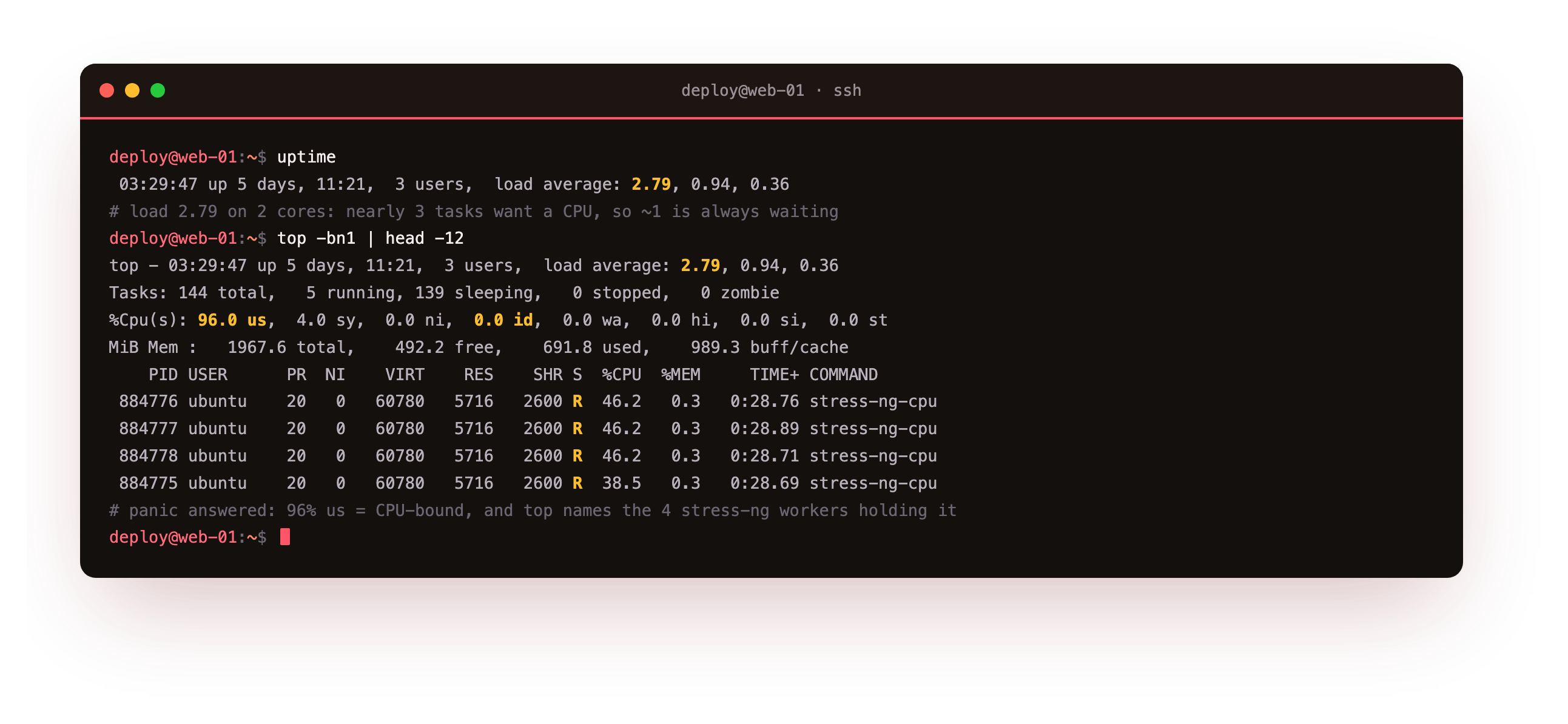Click the R state of PID 884776
1568x724 pixels.
[x=577, y=401]
